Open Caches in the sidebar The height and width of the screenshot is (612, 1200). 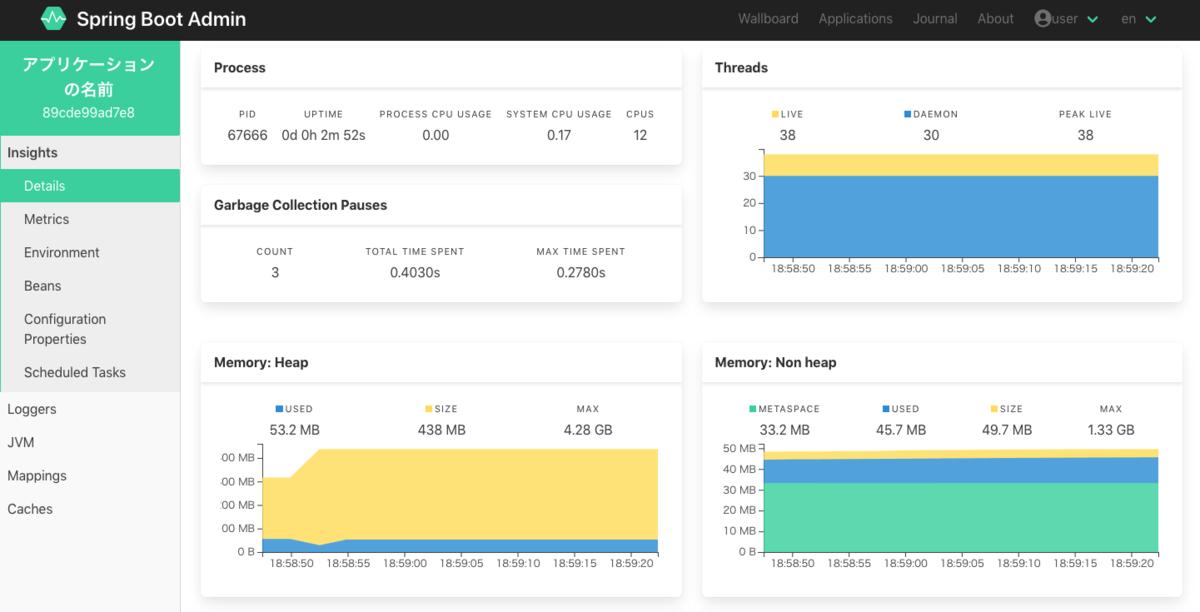(90, 509)
